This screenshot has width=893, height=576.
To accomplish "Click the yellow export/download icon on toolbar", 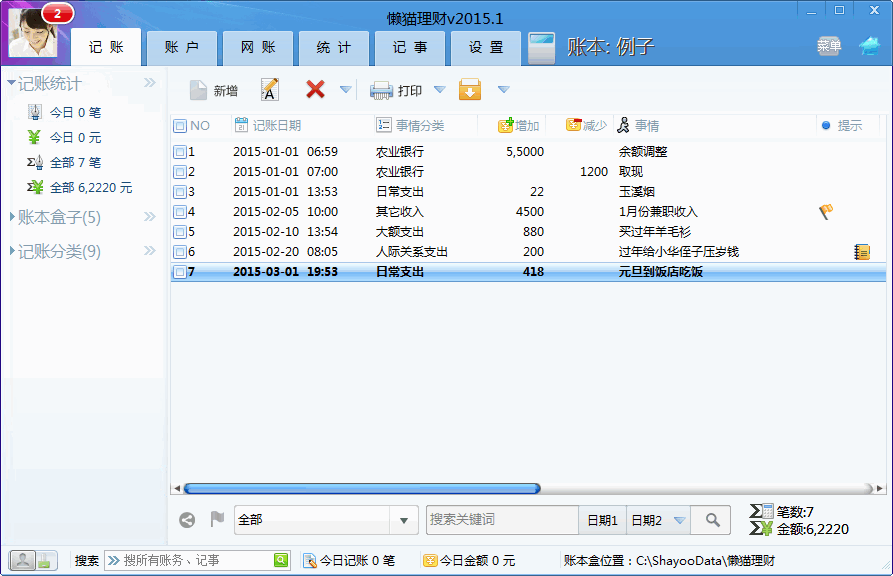I will pyautogui.click(x=470, y=89).
